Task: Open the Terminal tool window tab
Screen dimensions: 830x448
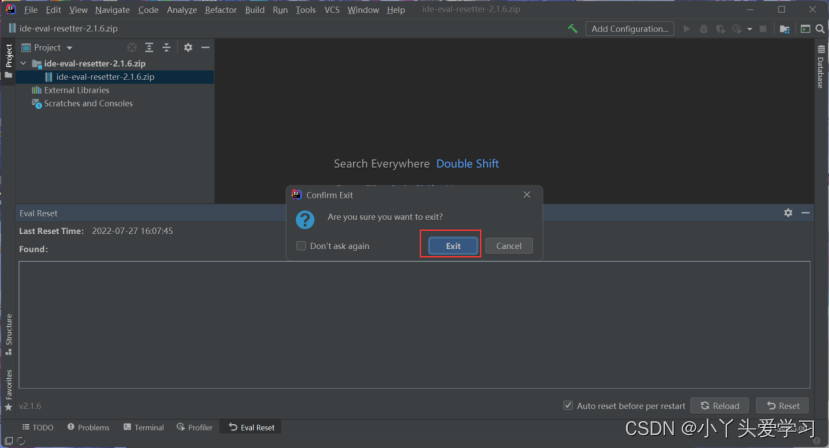Action: 143,427
